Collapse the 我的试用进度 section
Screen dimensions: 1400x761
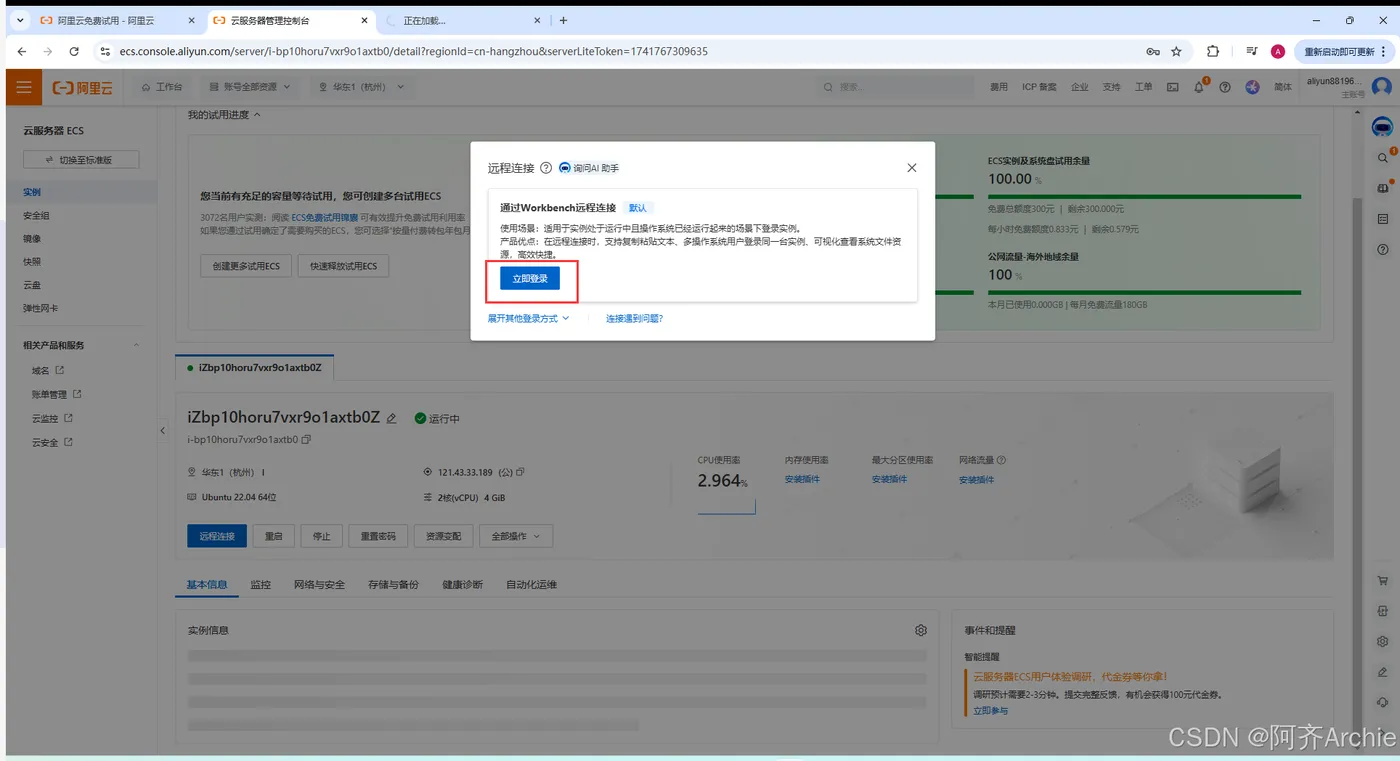point(224,115)
